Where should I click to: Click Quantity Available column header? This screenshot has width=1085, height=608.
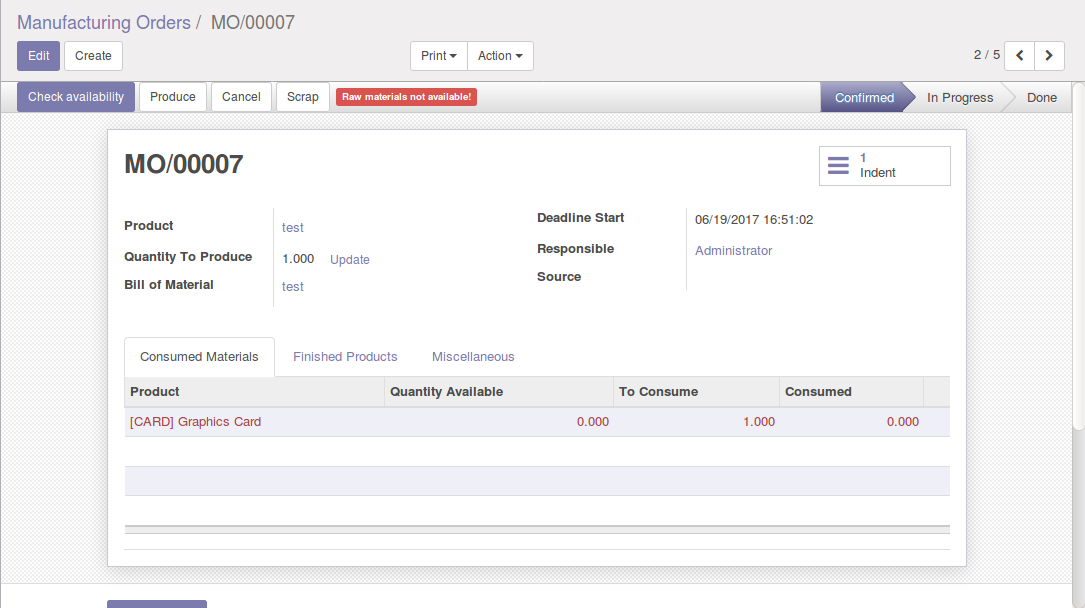click(x=499, y=391)
